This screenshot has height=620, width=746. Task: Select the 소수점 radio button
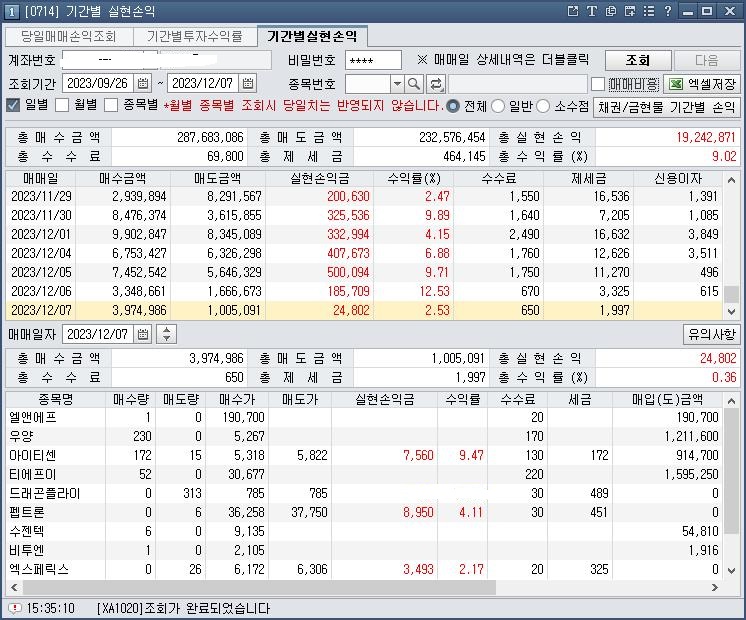(x=543, y=106)
